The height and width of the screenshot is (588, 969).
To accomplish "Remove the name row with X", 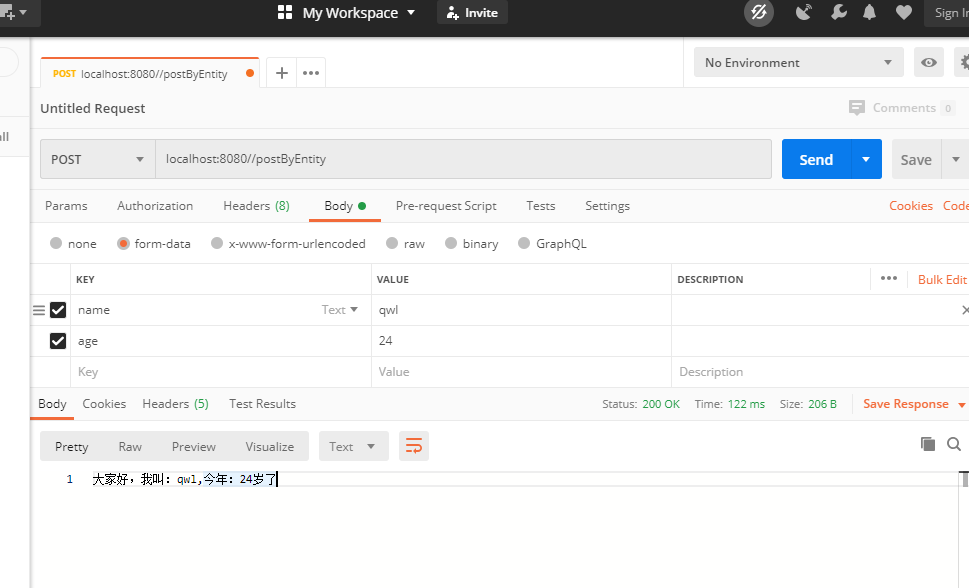I will pos(965,310).
